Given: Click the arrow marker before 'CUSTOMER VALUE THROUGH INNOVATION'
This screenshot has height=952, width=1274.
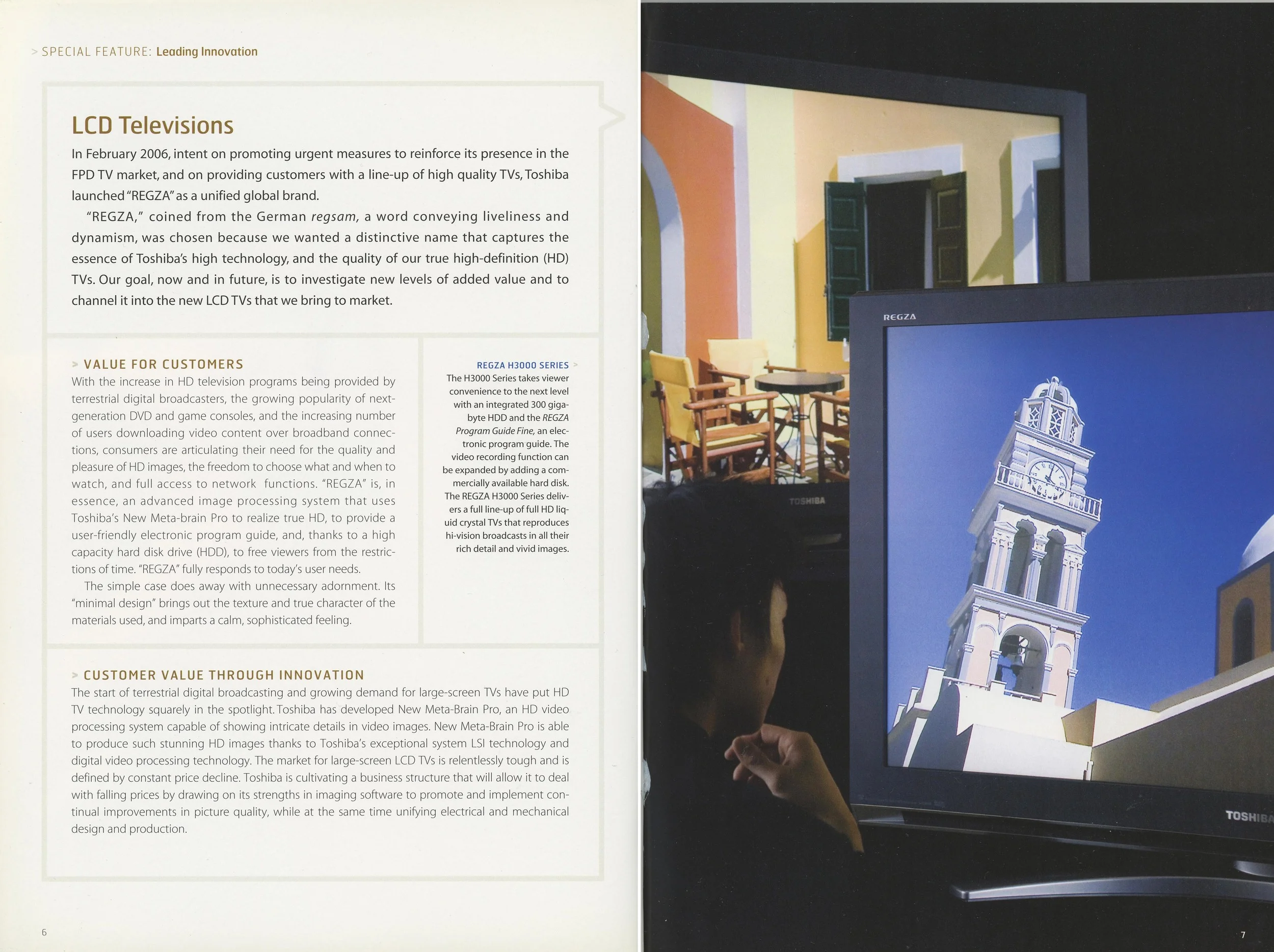Looking at the screenshot, I should click(x=75, y=675).
